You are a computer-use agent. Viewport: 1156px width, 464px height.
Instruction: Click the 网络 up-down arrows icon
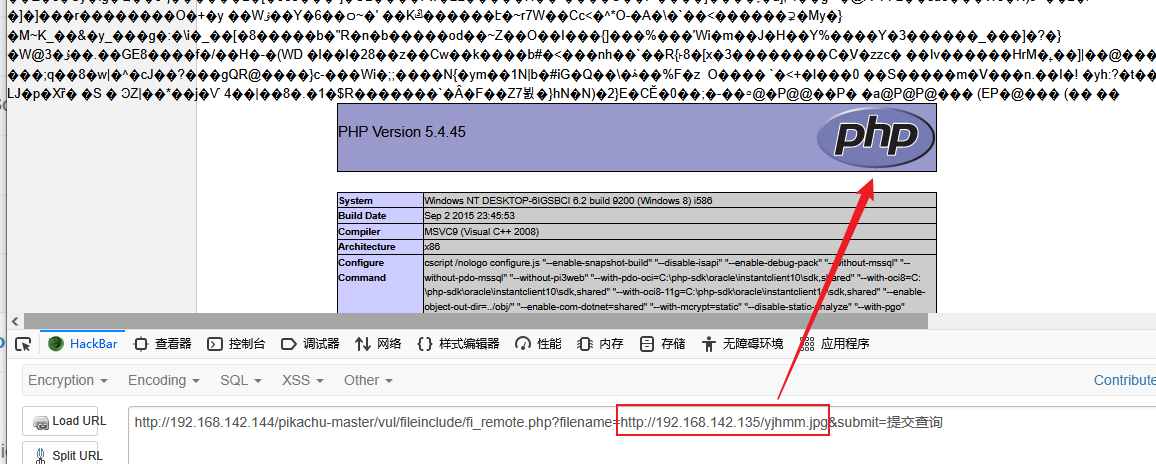363,344
